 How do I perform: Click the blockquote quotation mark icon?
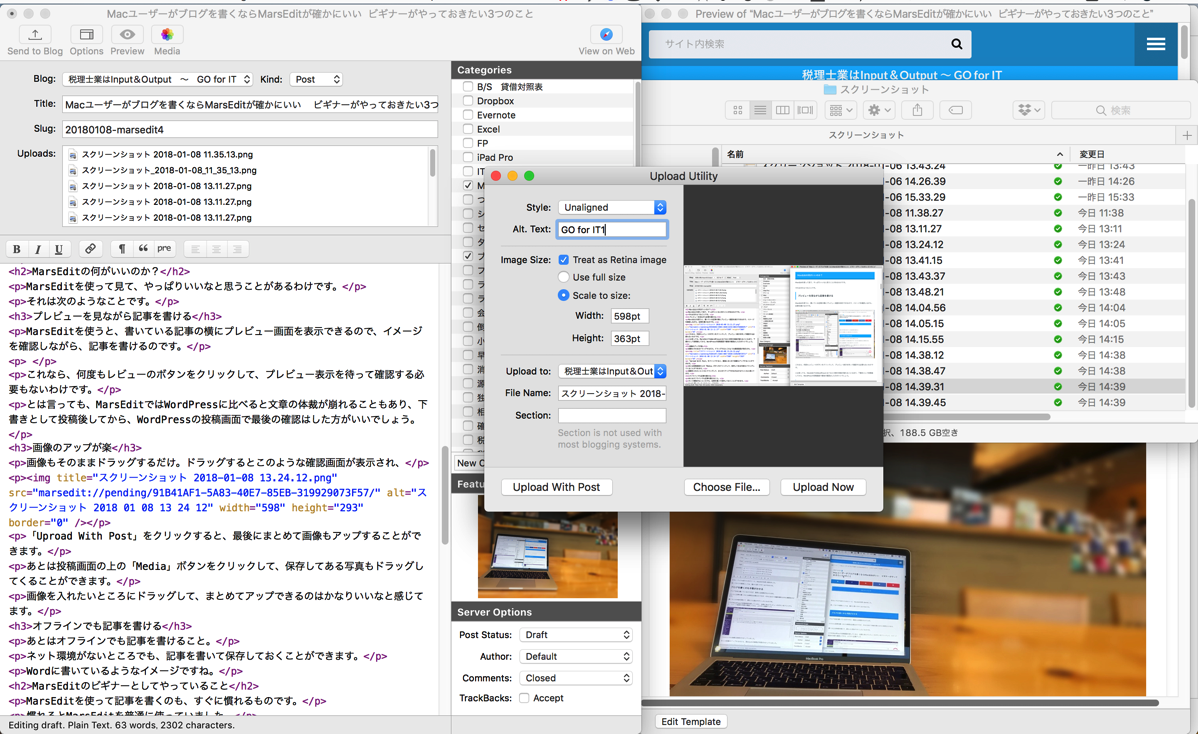pyautogui.click(x=143, y=249)
